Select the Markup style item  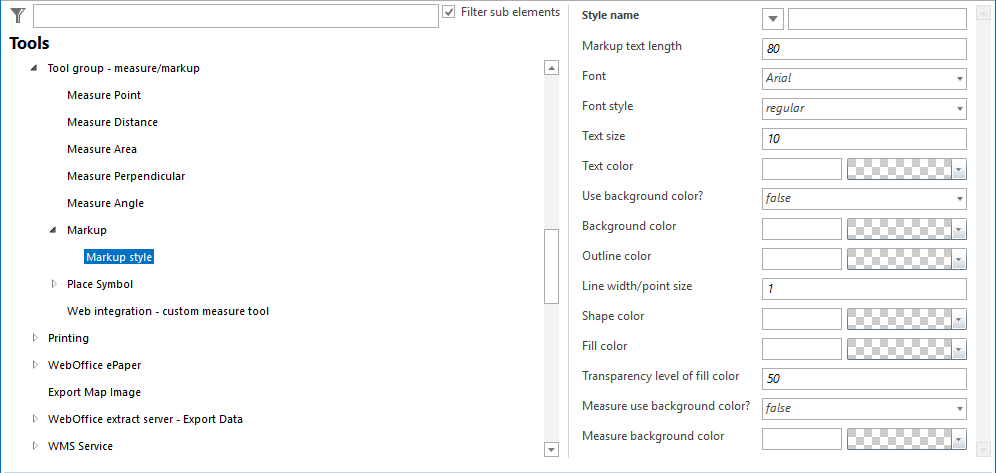[119, 257]
